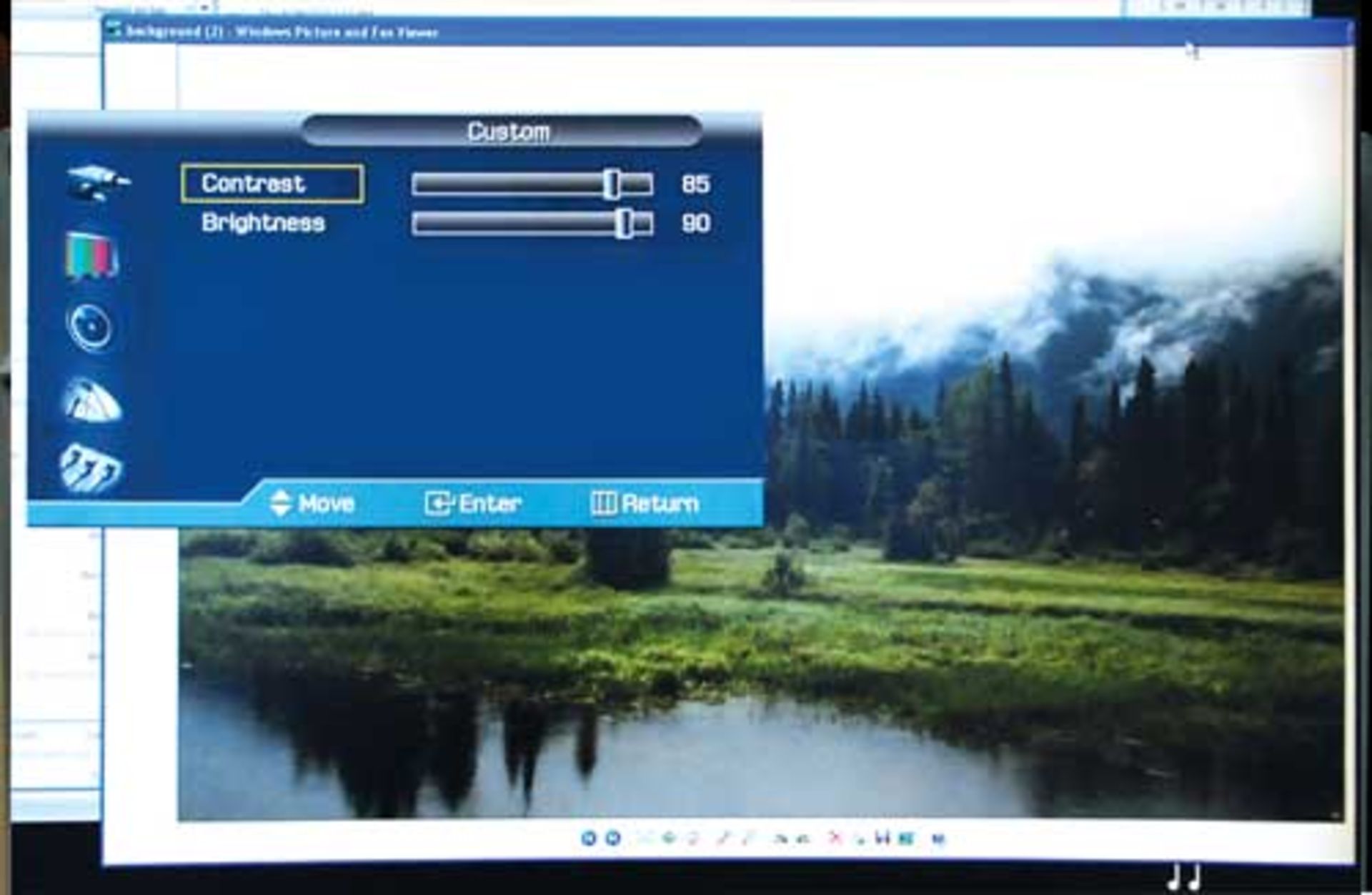
Task: Go to Previous Image in viewer toolbar
Action: coord(588,838)
